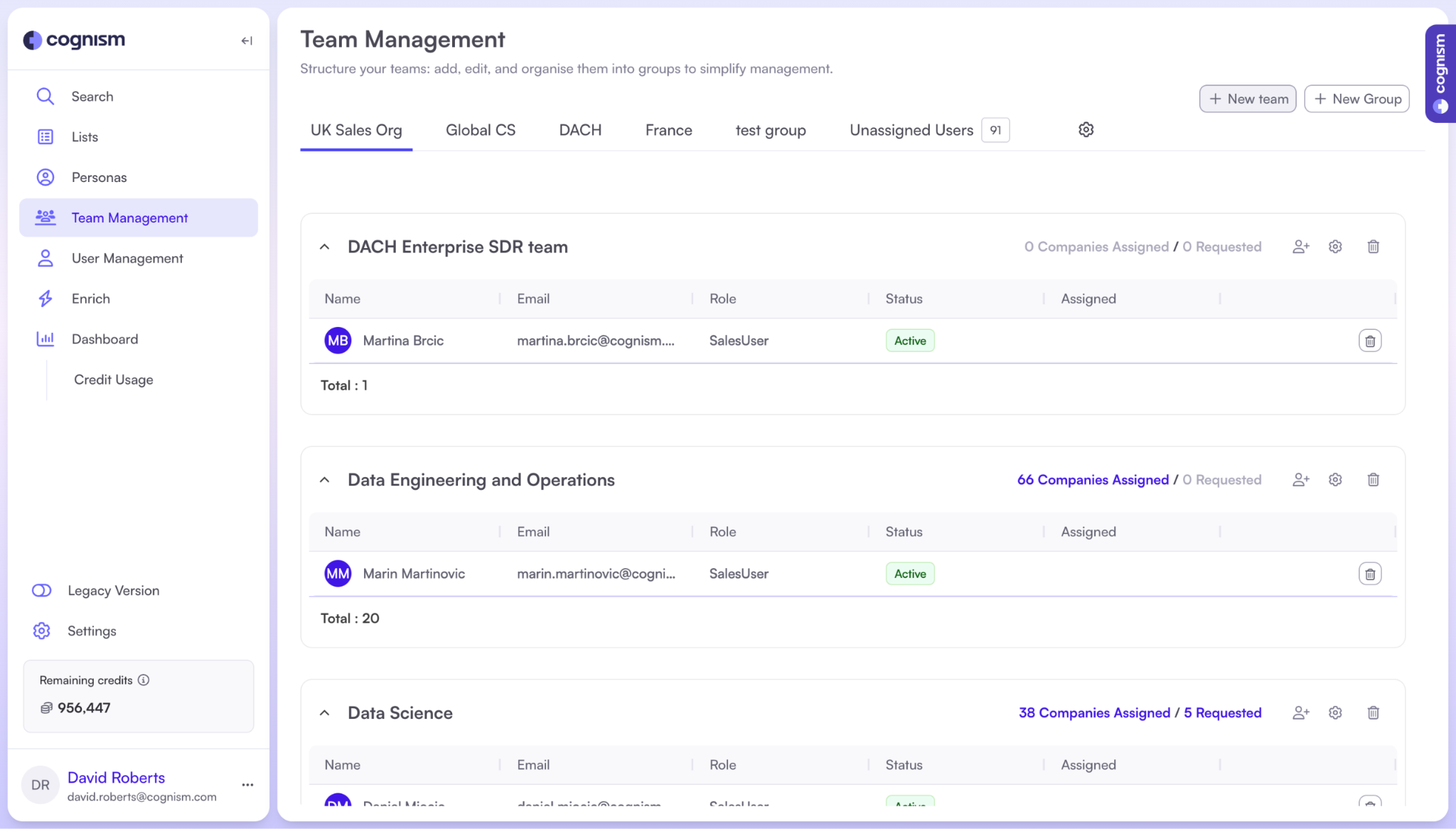The image size is (1456, 829).
Task: Delete the Data Science team
Action: coord(1373,712)
